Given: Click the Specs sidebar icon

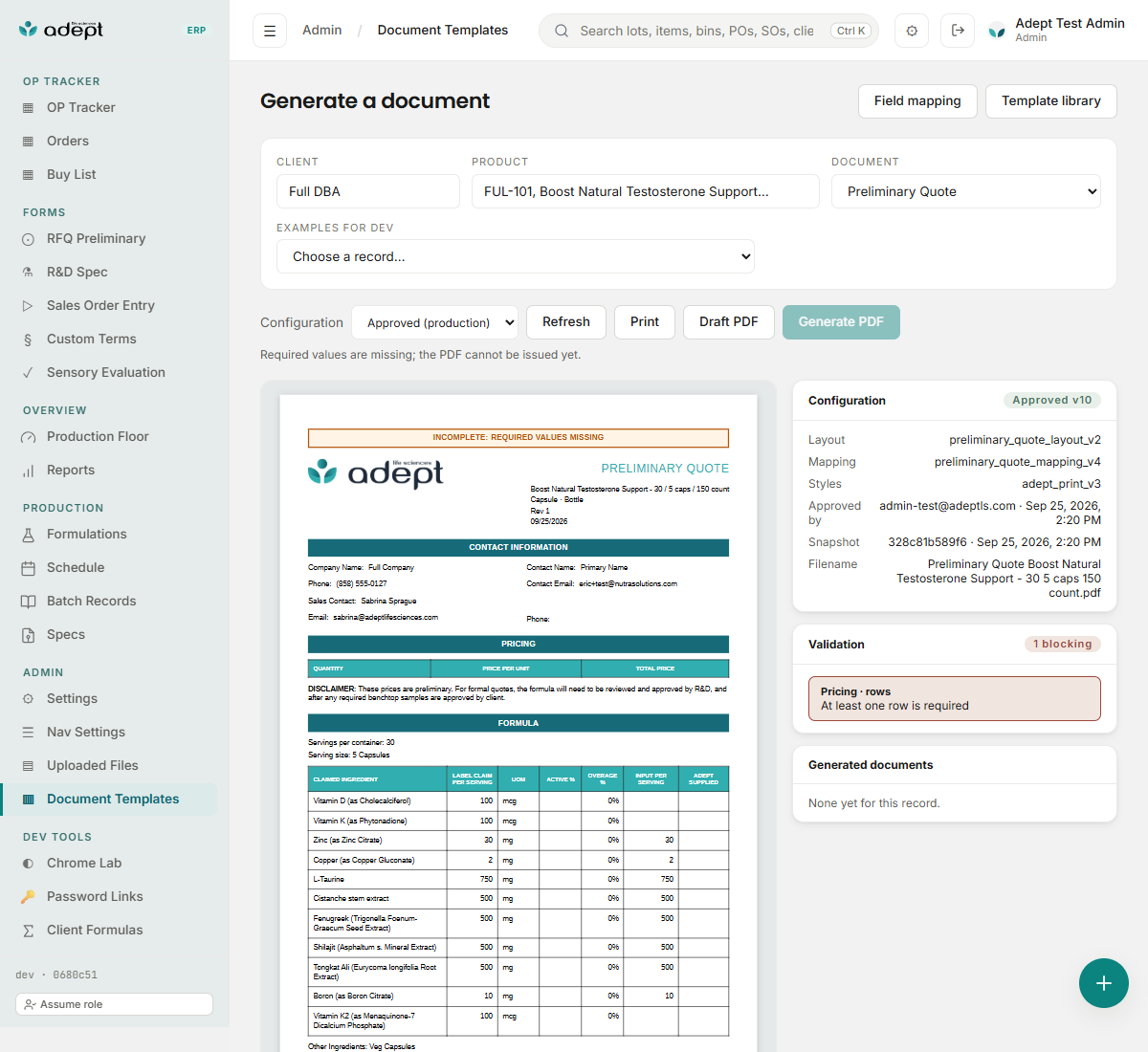Looking at the screenshot, I should tap(28, 635).
